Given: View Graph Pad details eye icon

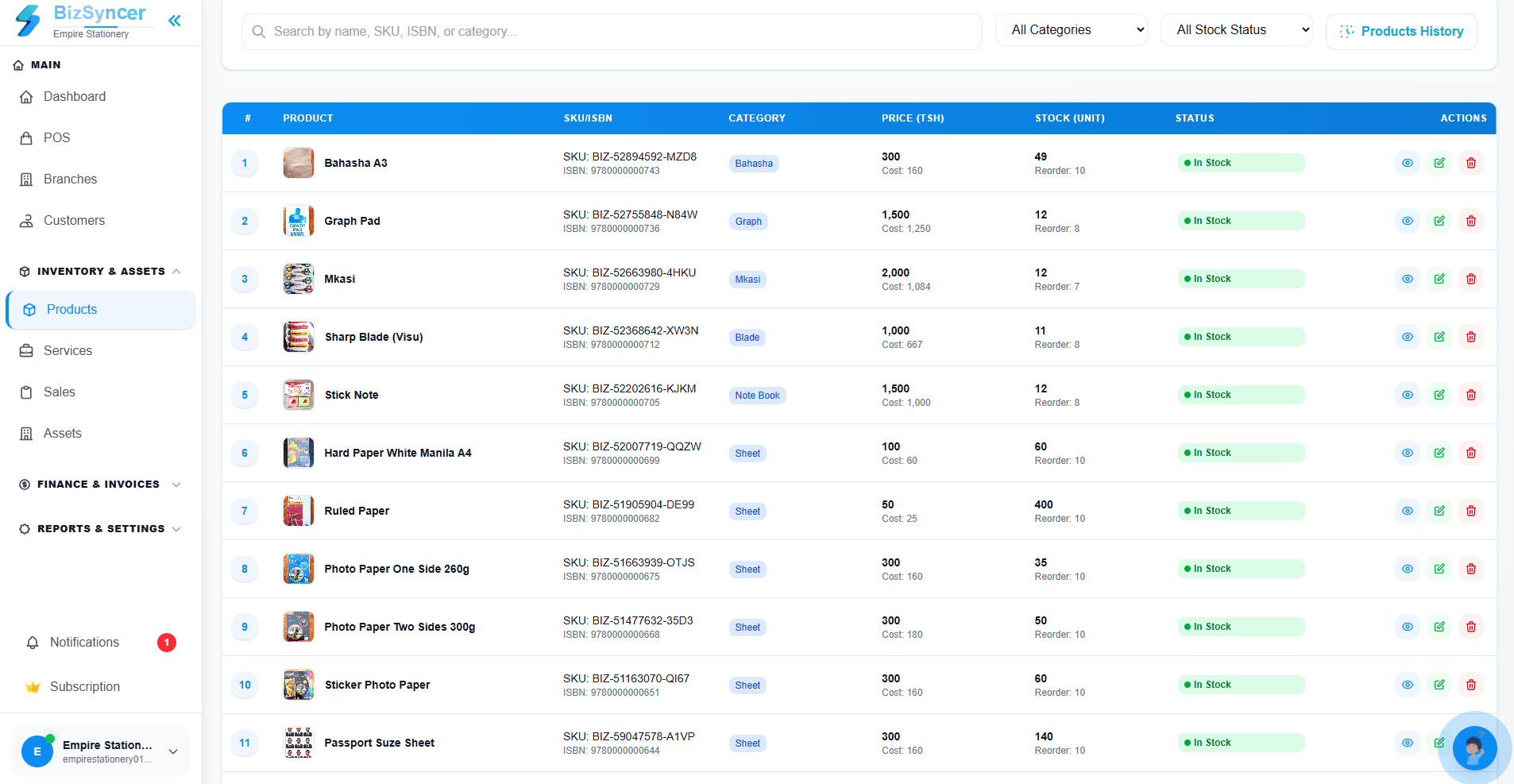Looking at the screenshot, I should coord(1407,221).
